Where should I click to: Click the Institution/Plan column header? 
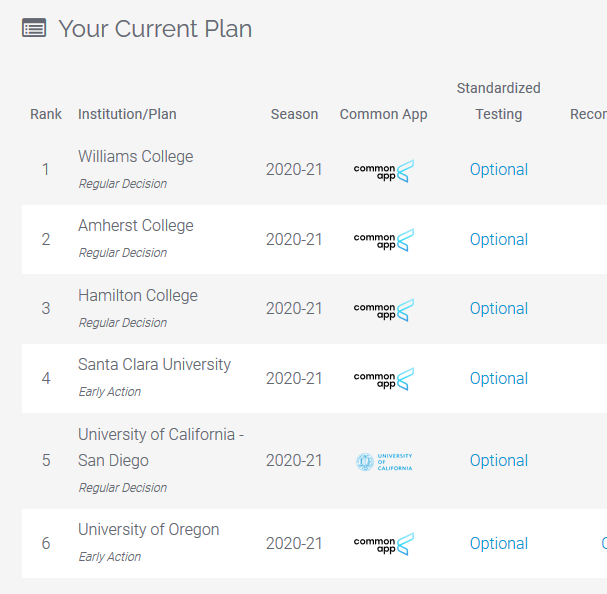point(127,114)
